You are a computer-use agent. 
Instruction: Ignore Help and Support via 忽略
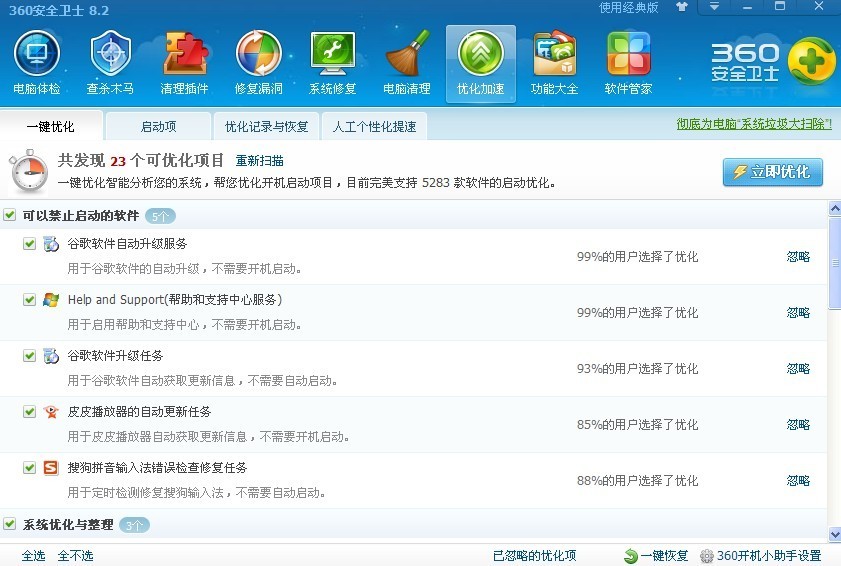pyautogui.click(x=798, y=312)
